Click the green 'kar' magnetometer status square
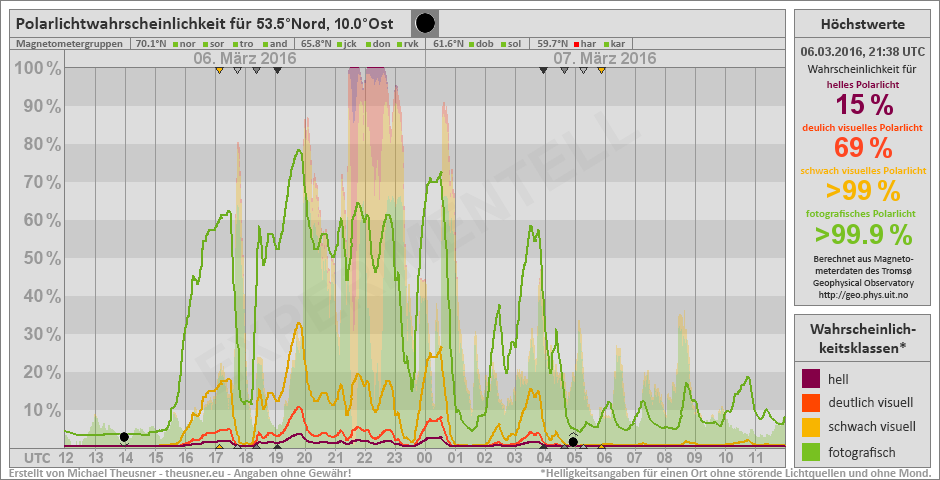Screen dimensions: 940x480 point(607,44)
